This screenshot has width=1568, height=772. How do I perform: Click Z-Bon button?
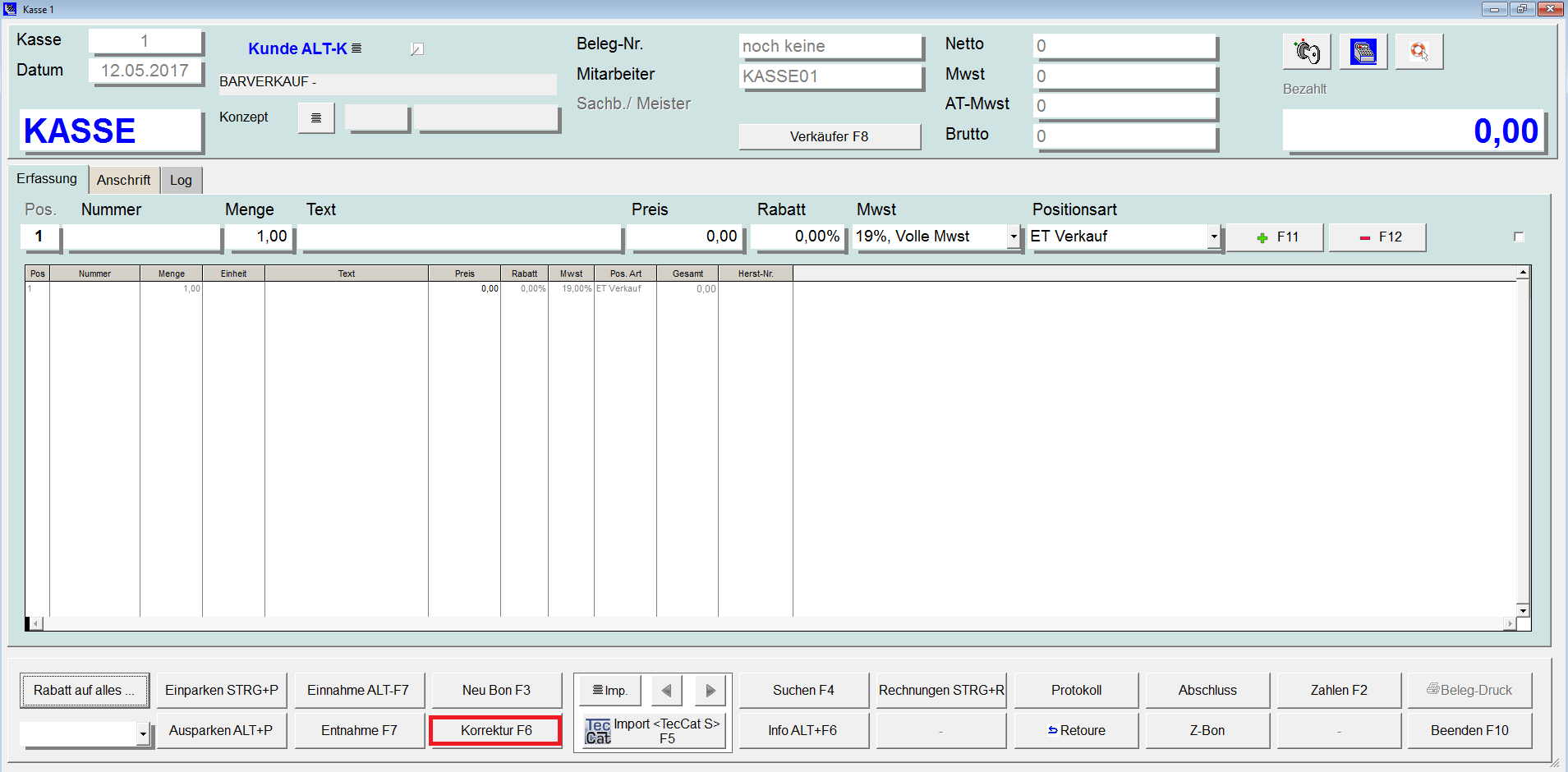coord(1207,731)
